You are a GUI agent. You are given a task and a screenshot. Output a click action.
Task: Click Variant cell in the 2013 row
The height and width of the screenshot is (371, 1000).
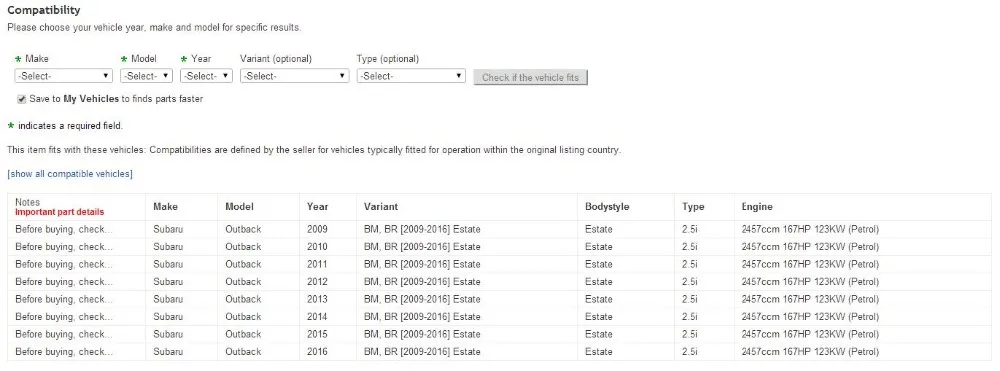422,299
